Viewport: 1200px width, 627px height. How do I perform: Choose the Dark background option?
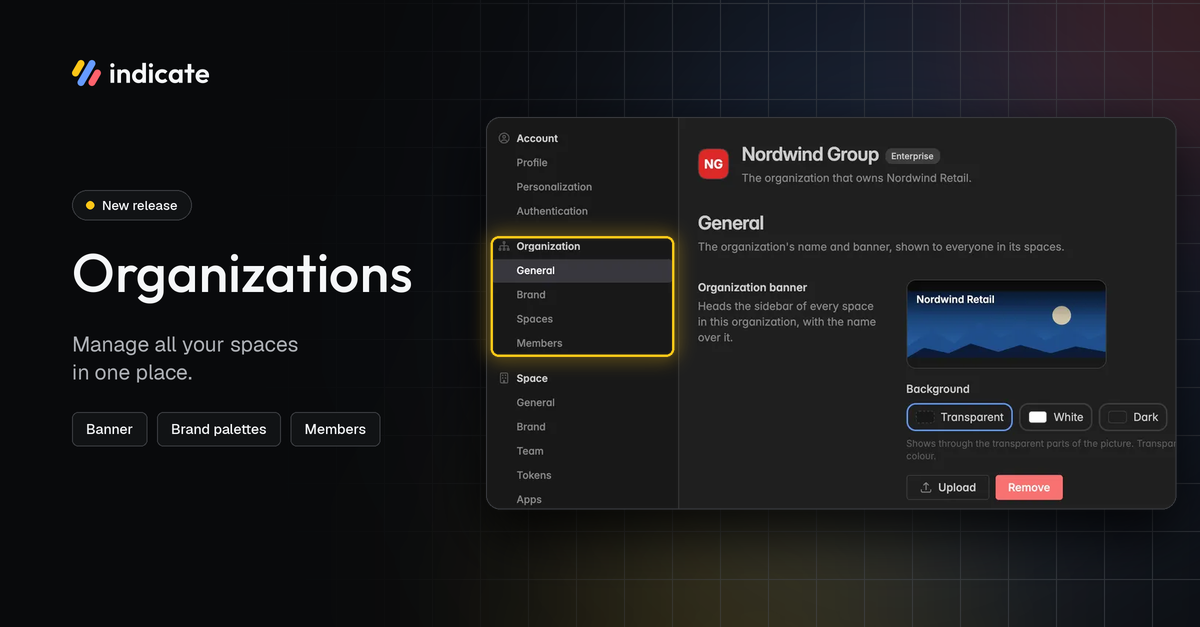point(1133,417)
